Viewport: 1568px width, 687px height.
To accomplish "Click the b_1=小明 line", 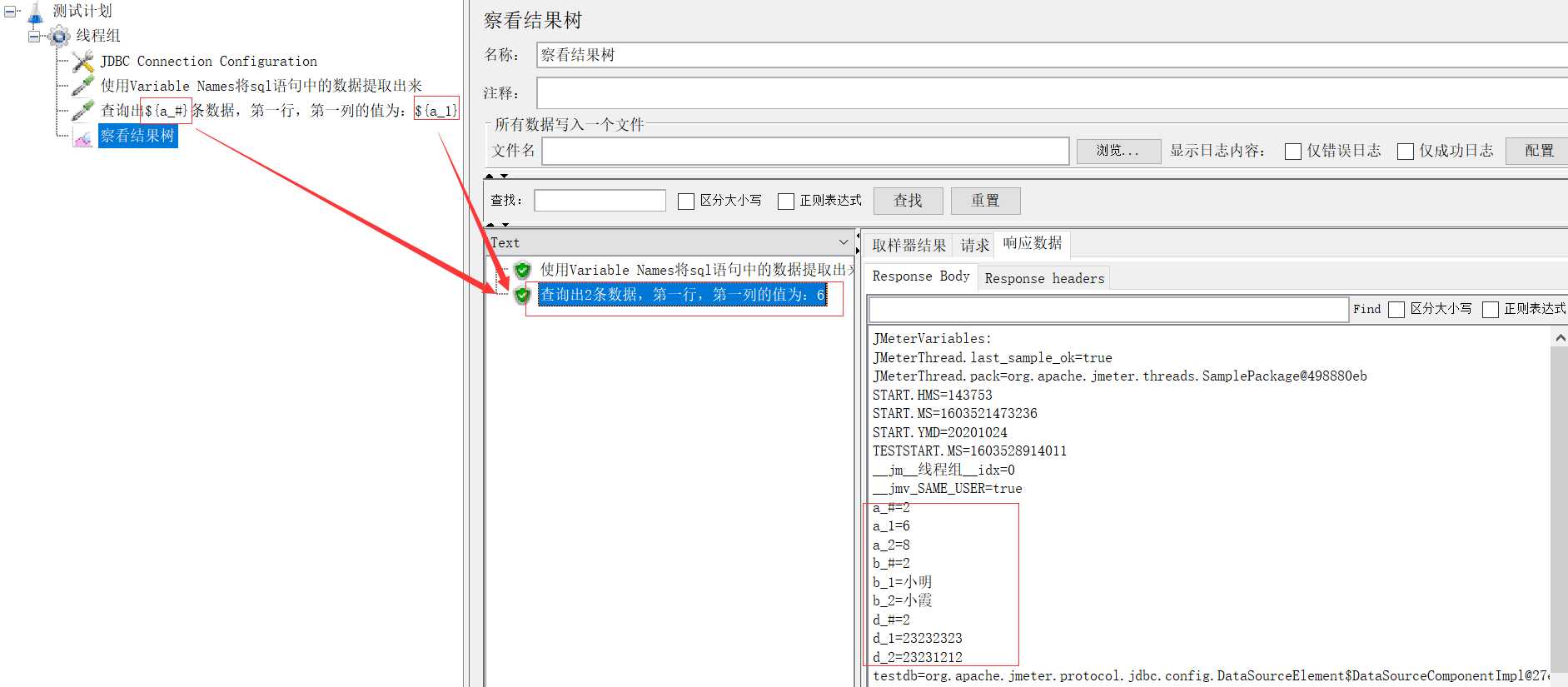I will [x=902, y=582].
